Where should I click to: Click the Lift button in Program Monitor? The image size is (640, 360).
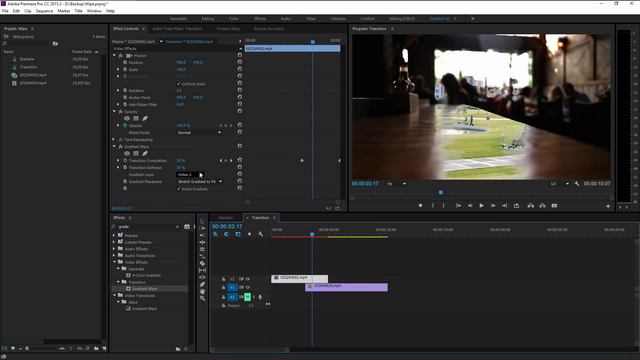531,206
